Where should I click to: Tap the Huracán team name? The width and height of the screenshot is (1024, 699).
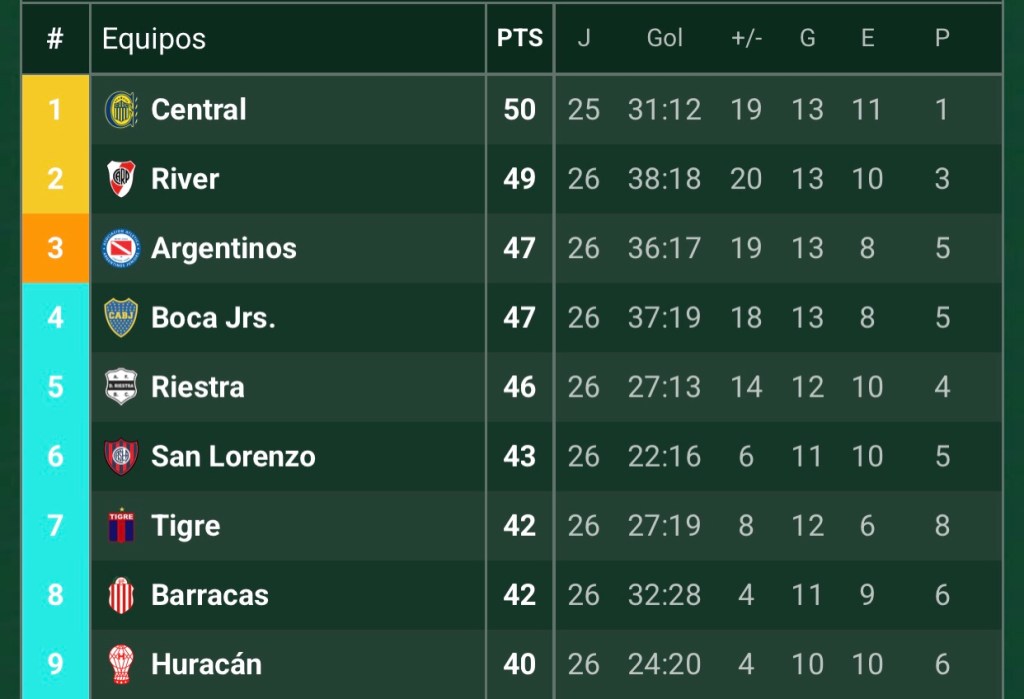click(206, 664)
